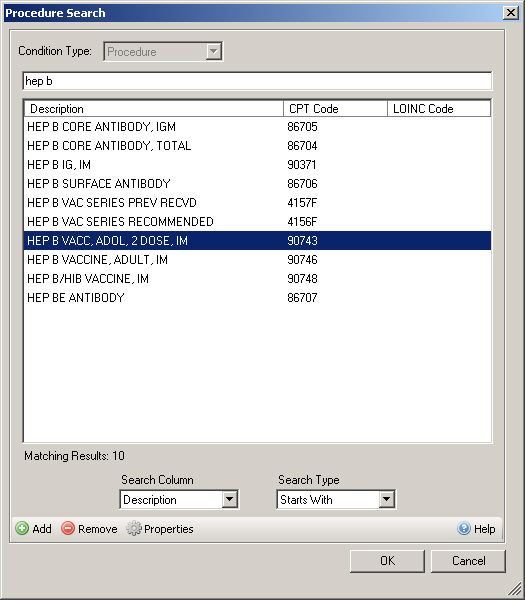Viewport: 525px width, 600px height.
Task: Expand the Search Column dropdown
Action: pyautogui.click(x=229, y=499)
